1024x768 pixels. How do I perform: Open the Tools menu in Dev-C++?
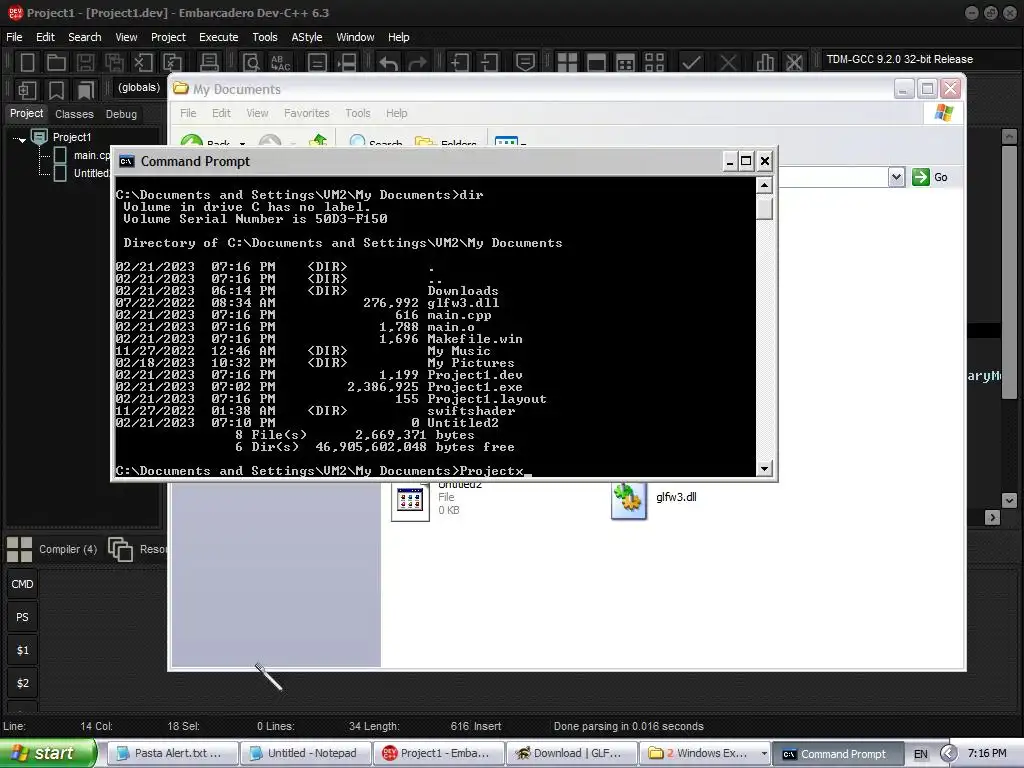coord(265,37)
